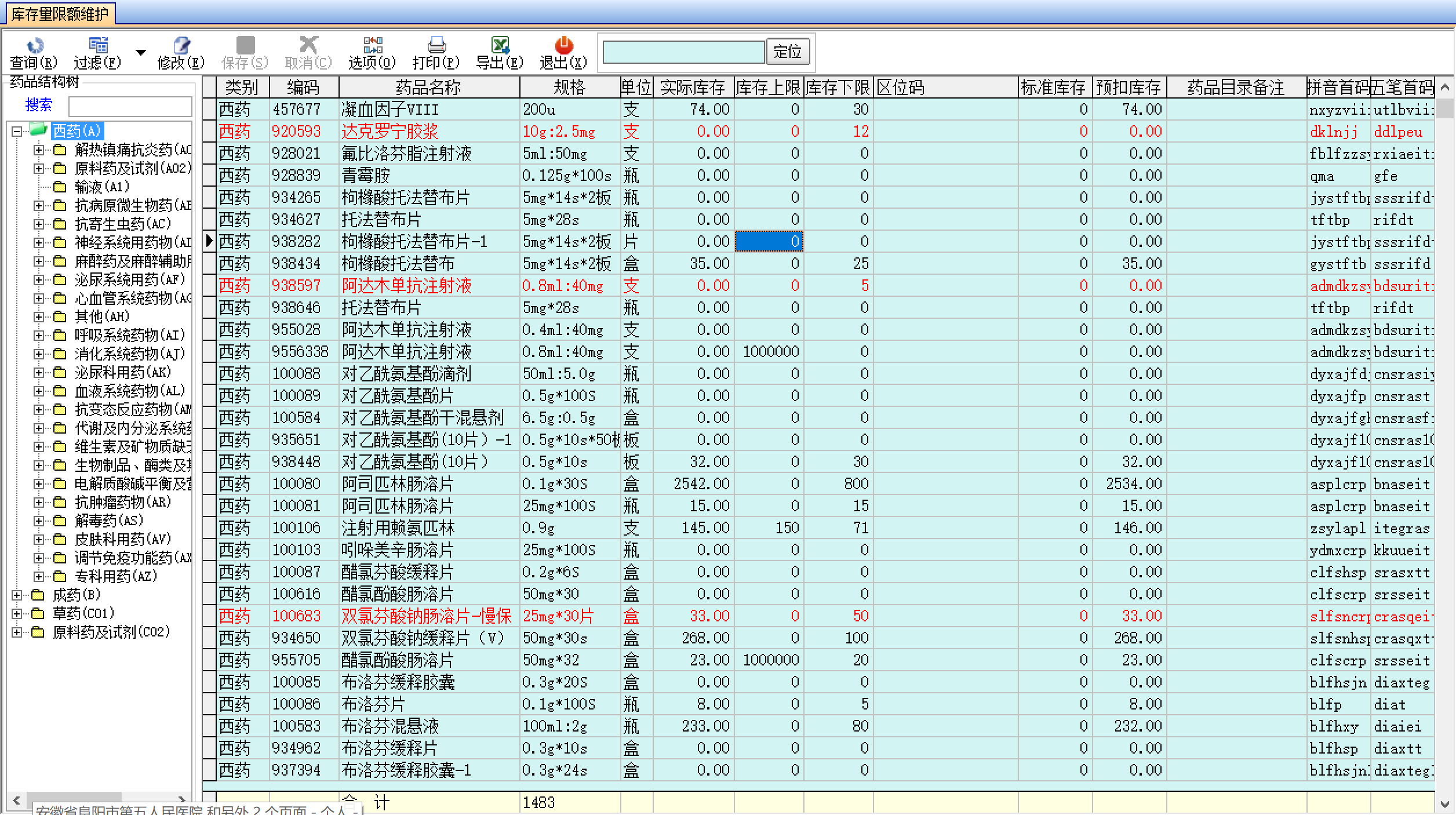
Task: Expand 抗肿瘤药物(AR) tree node
Action: (38, 503)
